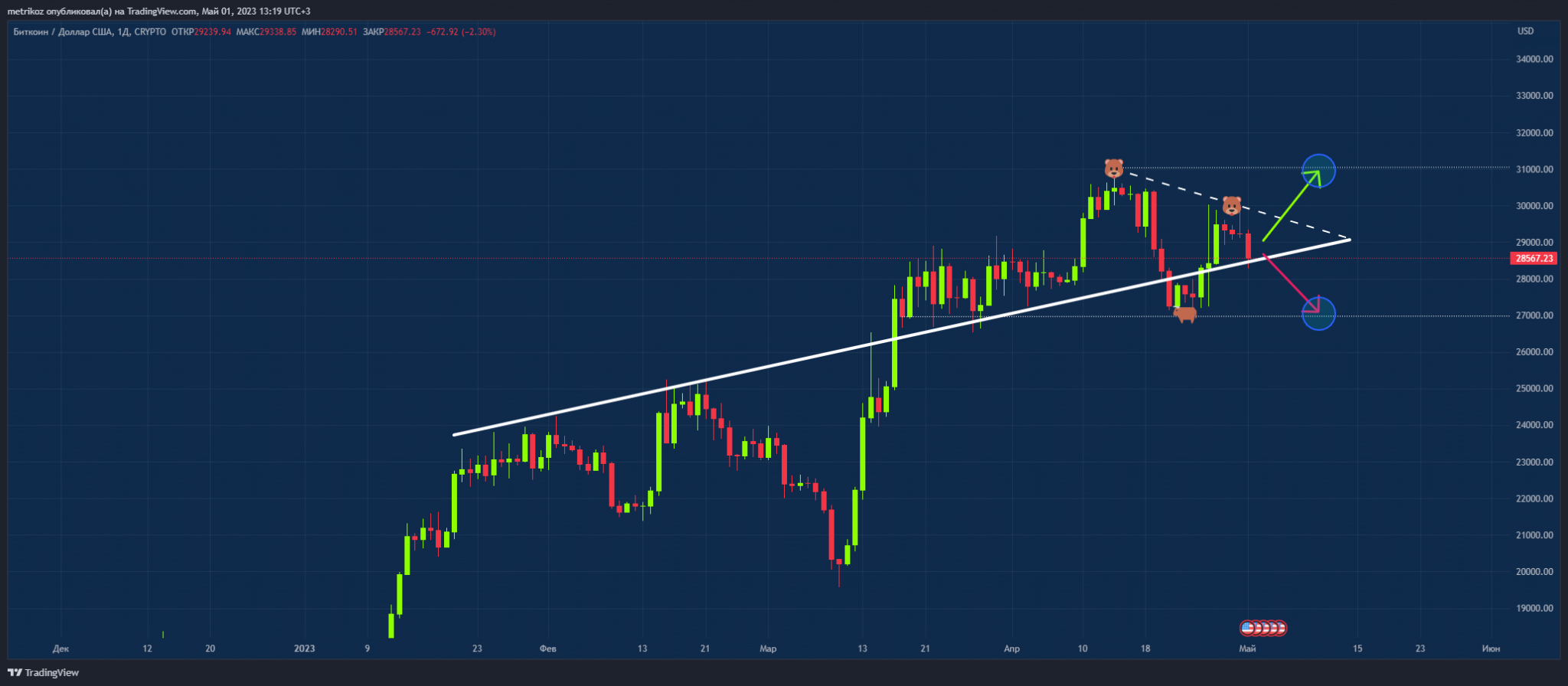This screenshot has width=1568, height=686.
Task: Click the МАКС value 29338.85
Action: (277, 32)
